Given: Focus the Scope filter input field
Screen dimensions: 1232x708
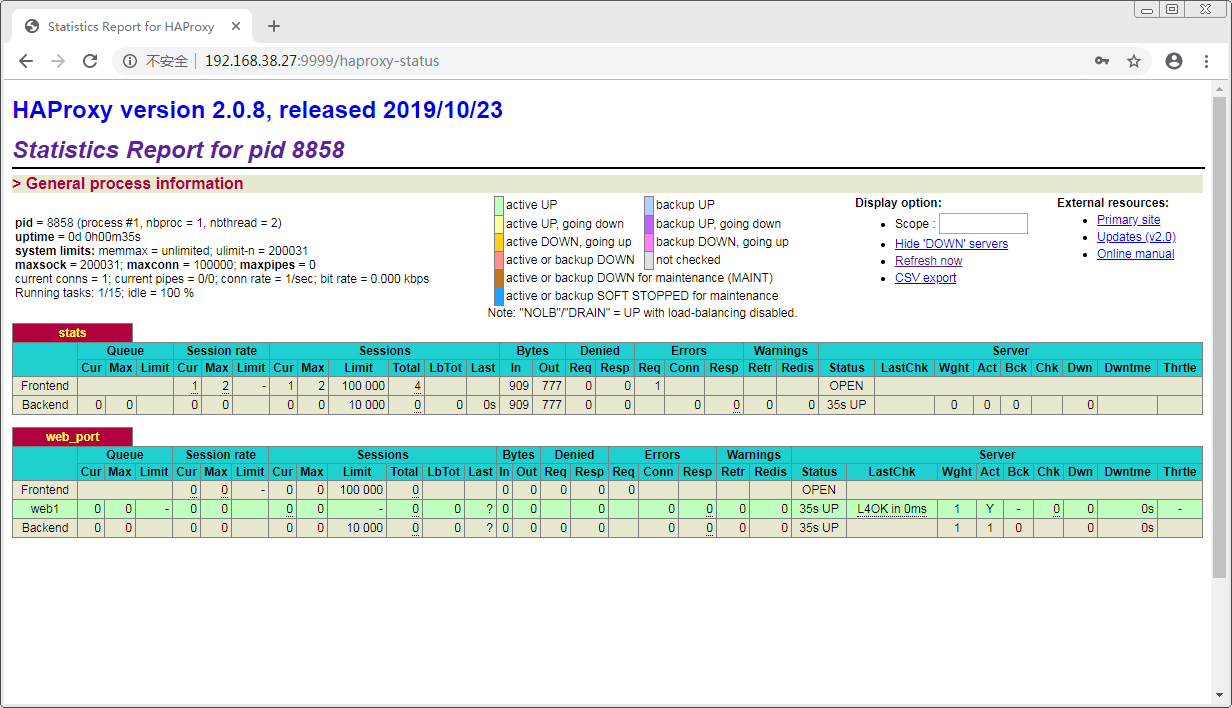Looking at the screenshot, I should point(983,223).
